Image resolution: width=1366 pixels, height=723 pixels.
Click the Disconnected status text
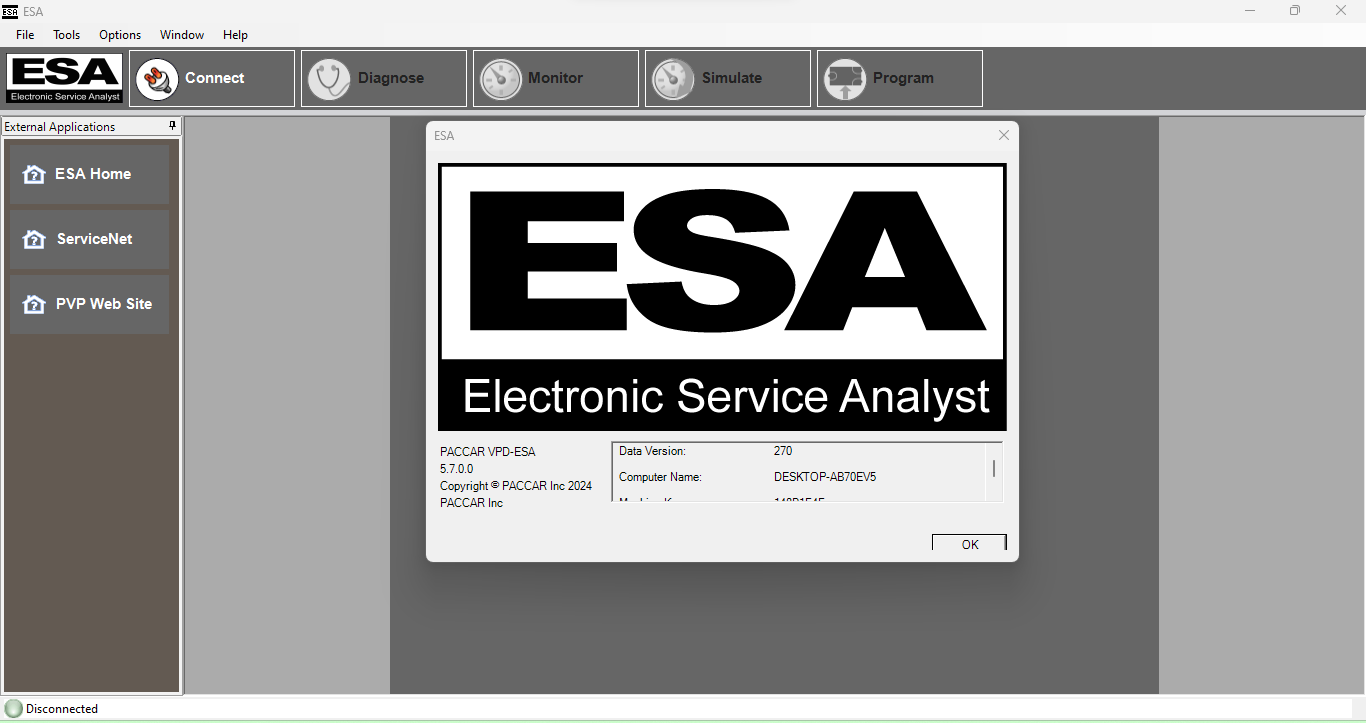coord(62,709)
